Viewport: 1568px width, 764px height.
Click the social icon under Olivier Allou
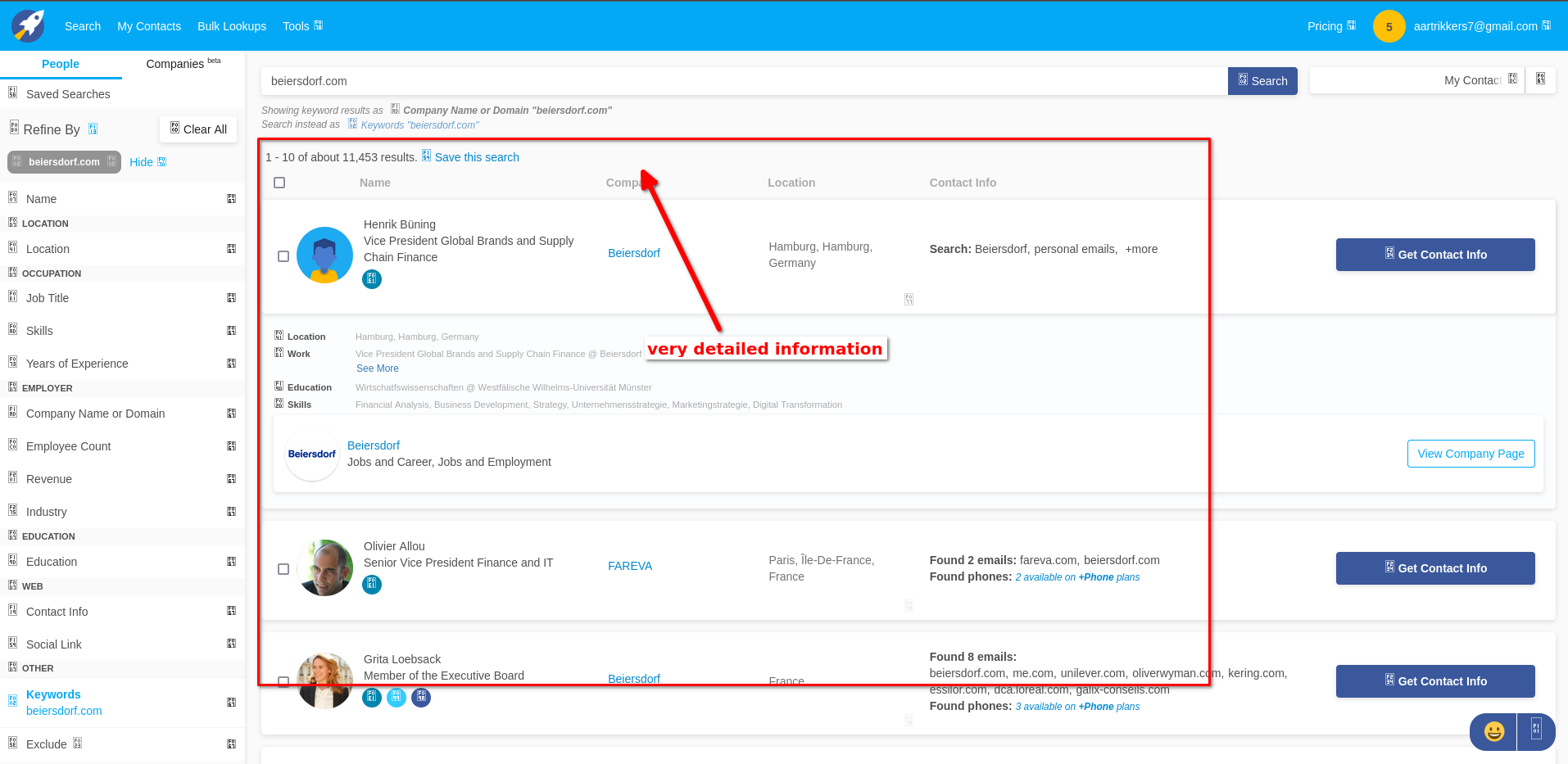pyautogui.click(x=372, y=585)
